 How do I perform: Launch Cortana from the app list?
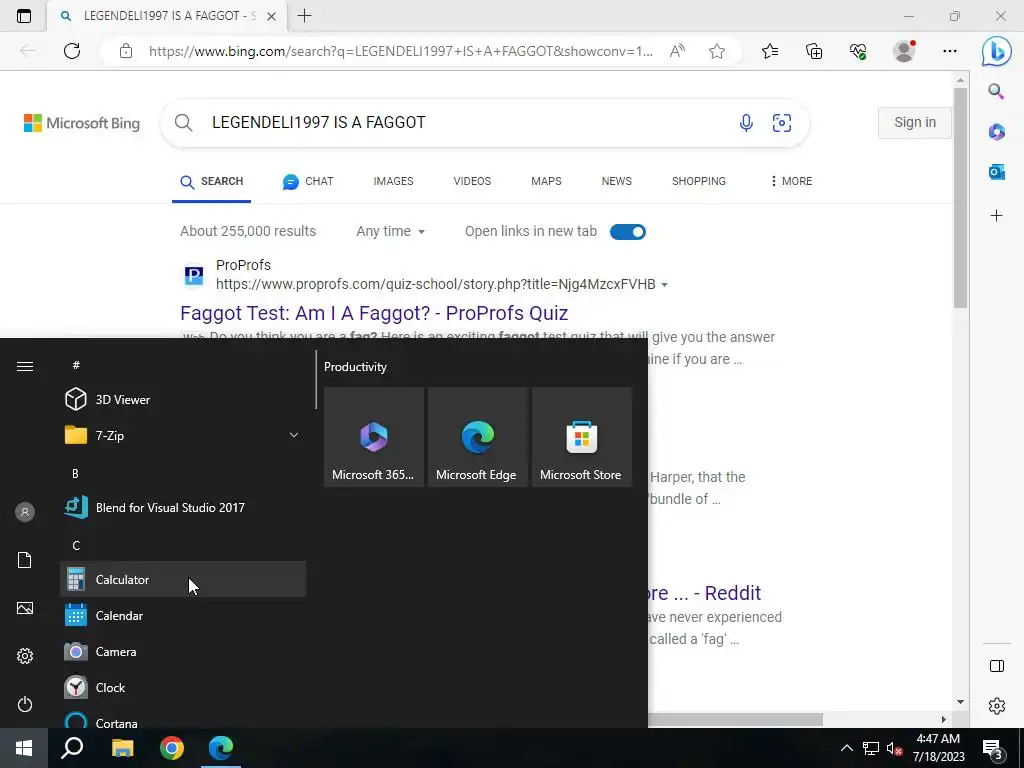[x=183, y=720]
